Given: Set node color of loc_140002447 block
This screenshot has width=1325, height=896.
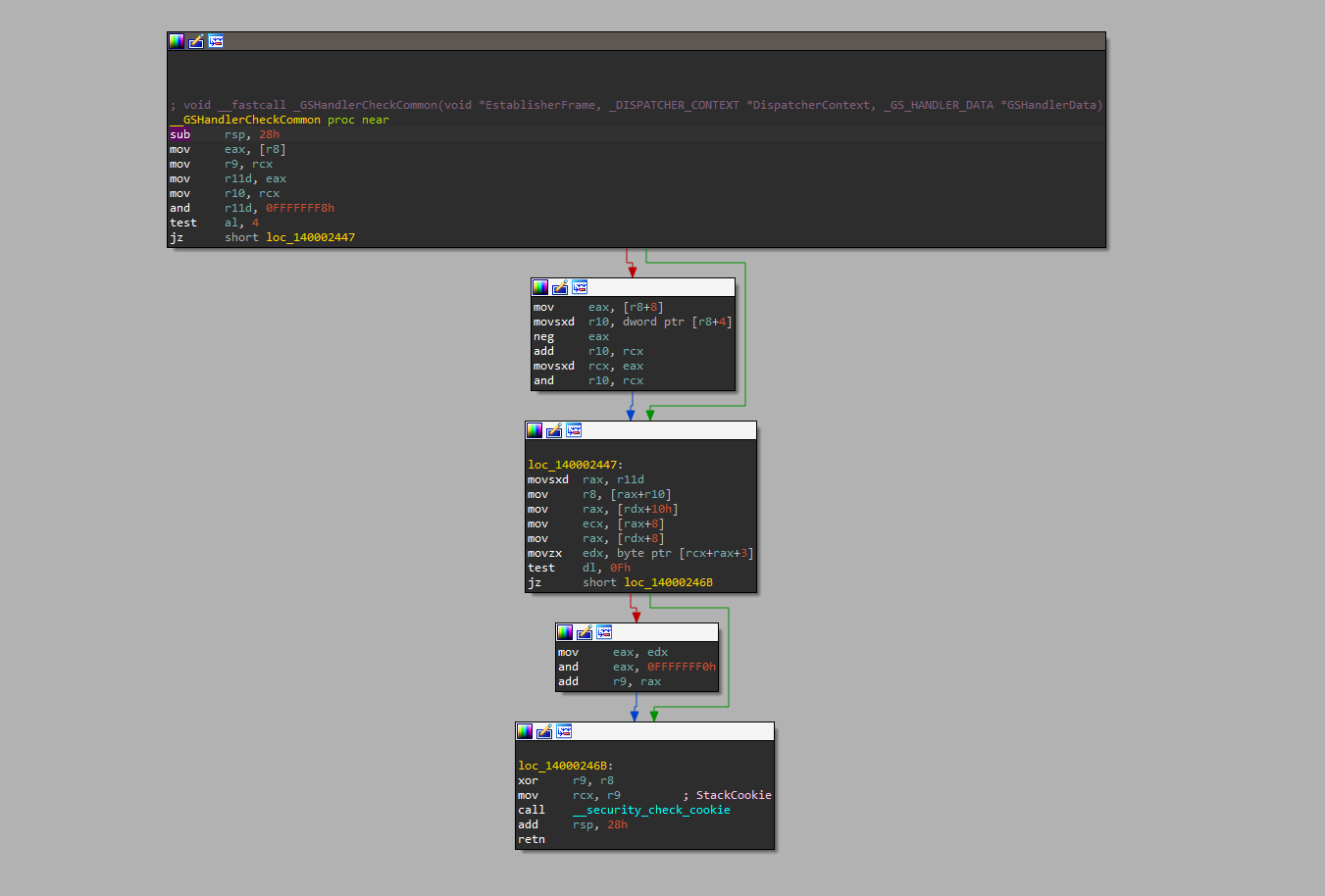Looking at the screenshot, I should (x=535, y=430).
